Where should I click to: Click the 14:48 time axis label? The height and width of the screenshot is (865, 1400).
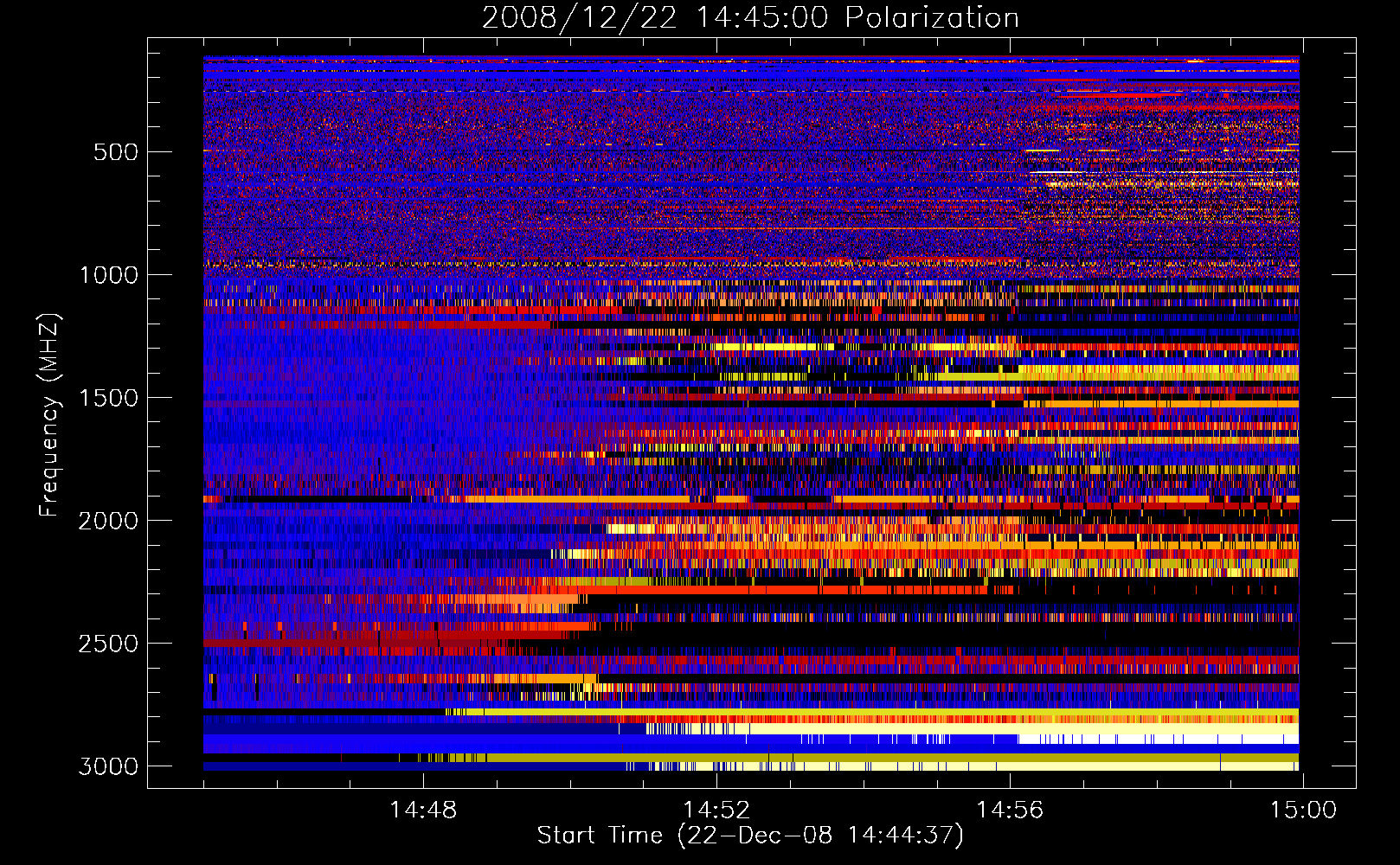click(423, 811)
